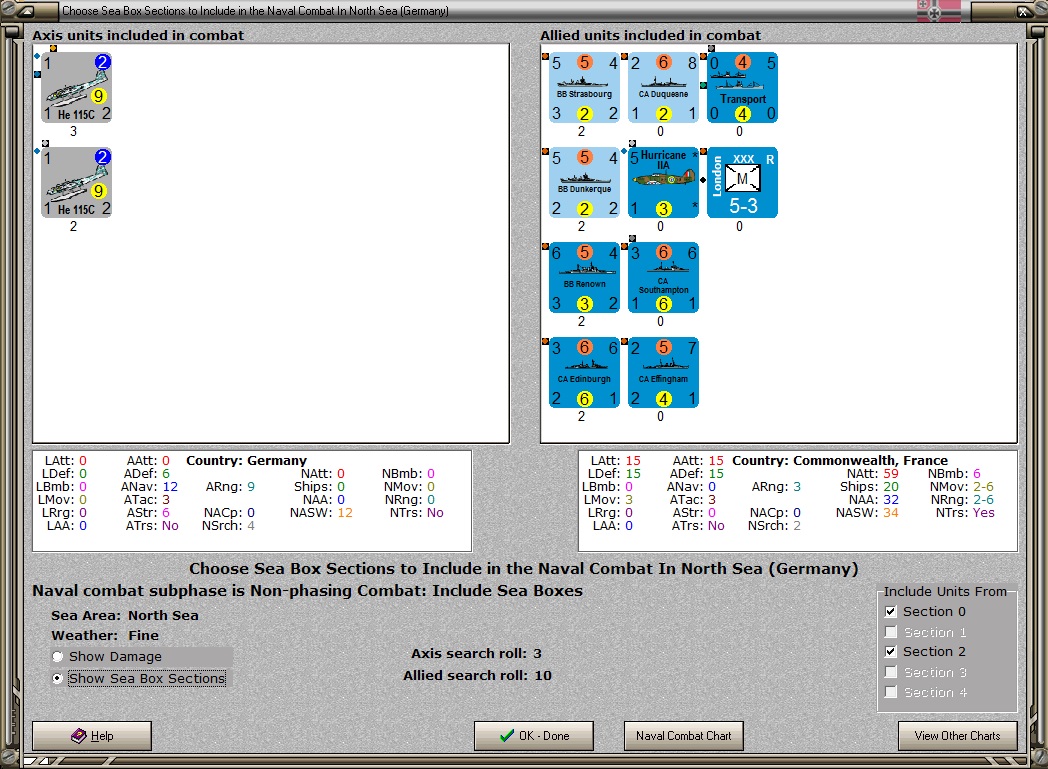The image size is (1048, 769).
Task: Select Show Sea Box Sections radio button
Action: (x=57, y=678)
